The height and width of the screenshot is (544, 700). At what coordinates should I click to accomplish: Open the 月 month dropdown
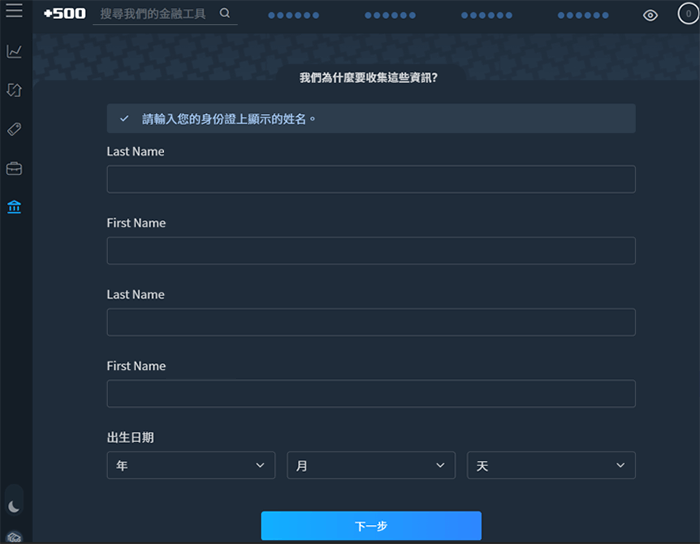371,465
